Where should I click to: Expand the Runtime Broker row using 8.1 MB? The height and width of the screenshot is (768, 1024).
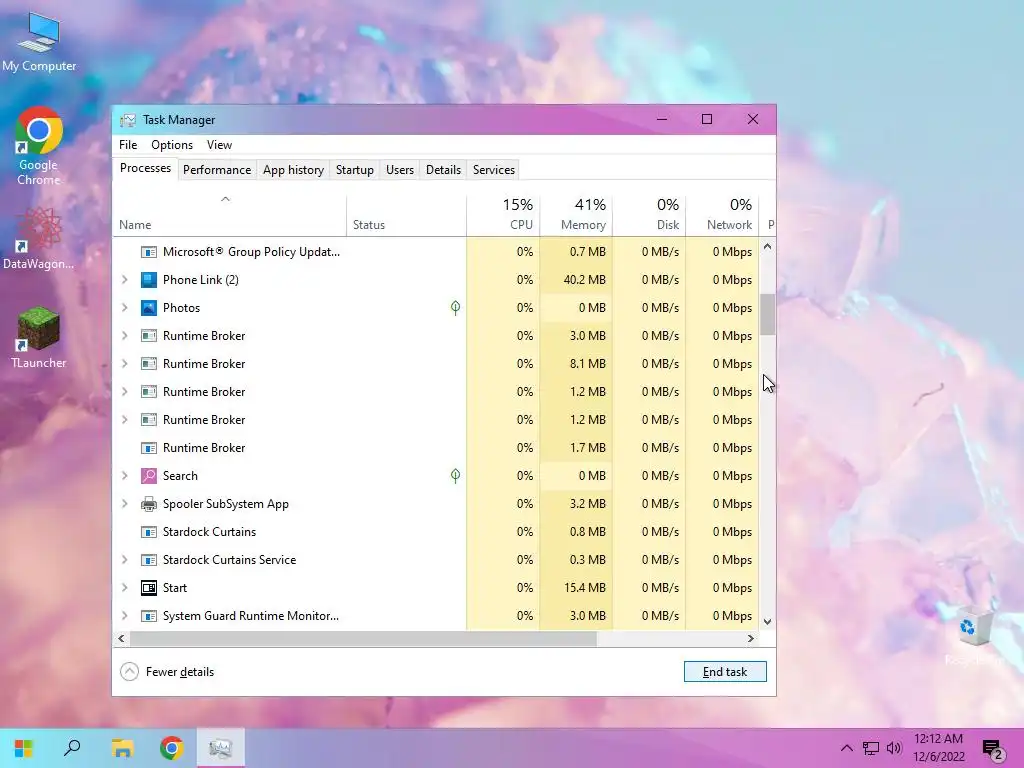coord(125,364)
